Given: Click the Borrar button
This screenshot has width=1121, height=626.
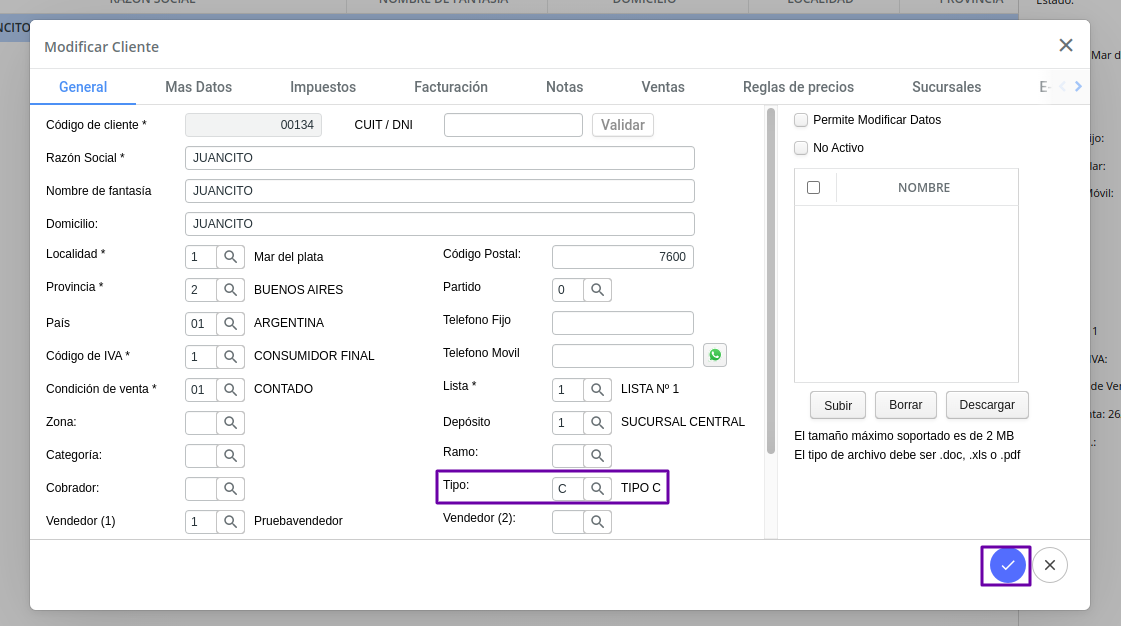Looking at the screenshot, I should click(906, 405).
